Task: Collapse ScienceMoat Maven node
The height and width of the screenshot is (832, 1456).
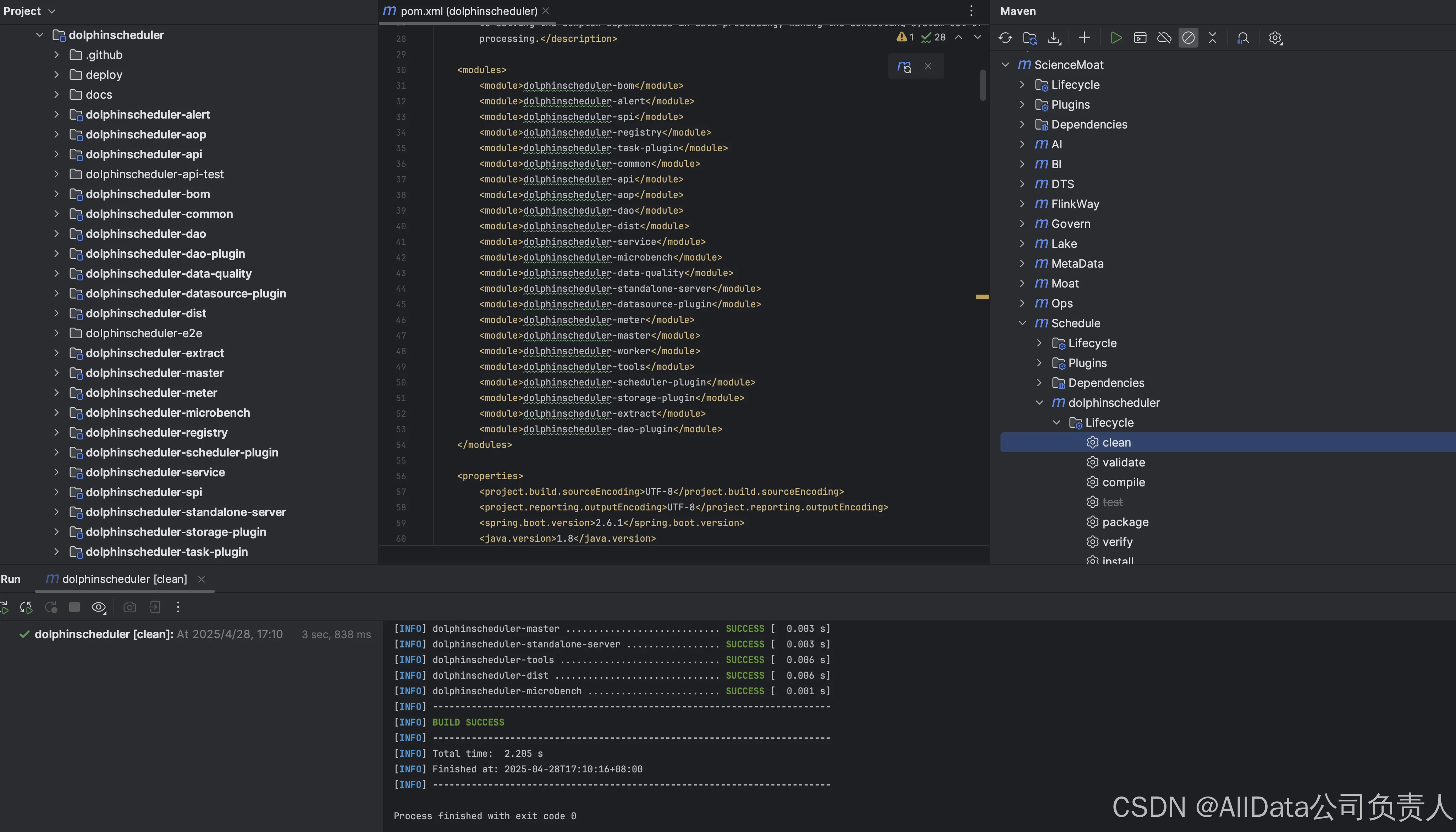Action: point(1005,65)
